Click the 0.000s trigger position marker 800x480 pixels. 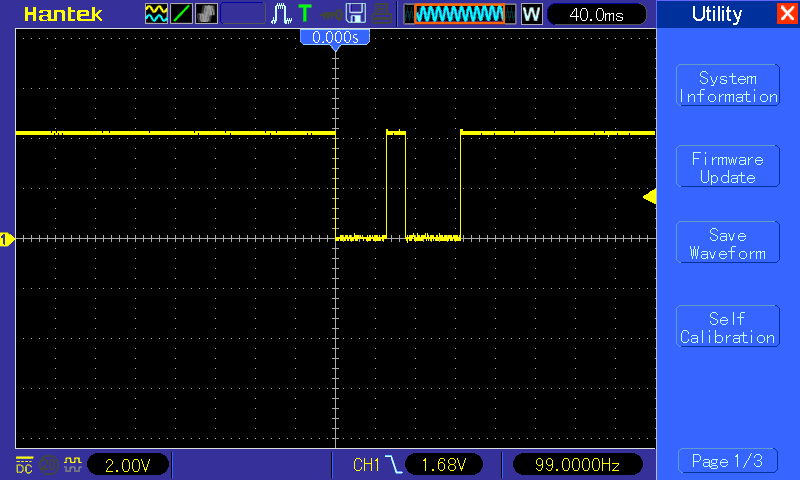335,38
